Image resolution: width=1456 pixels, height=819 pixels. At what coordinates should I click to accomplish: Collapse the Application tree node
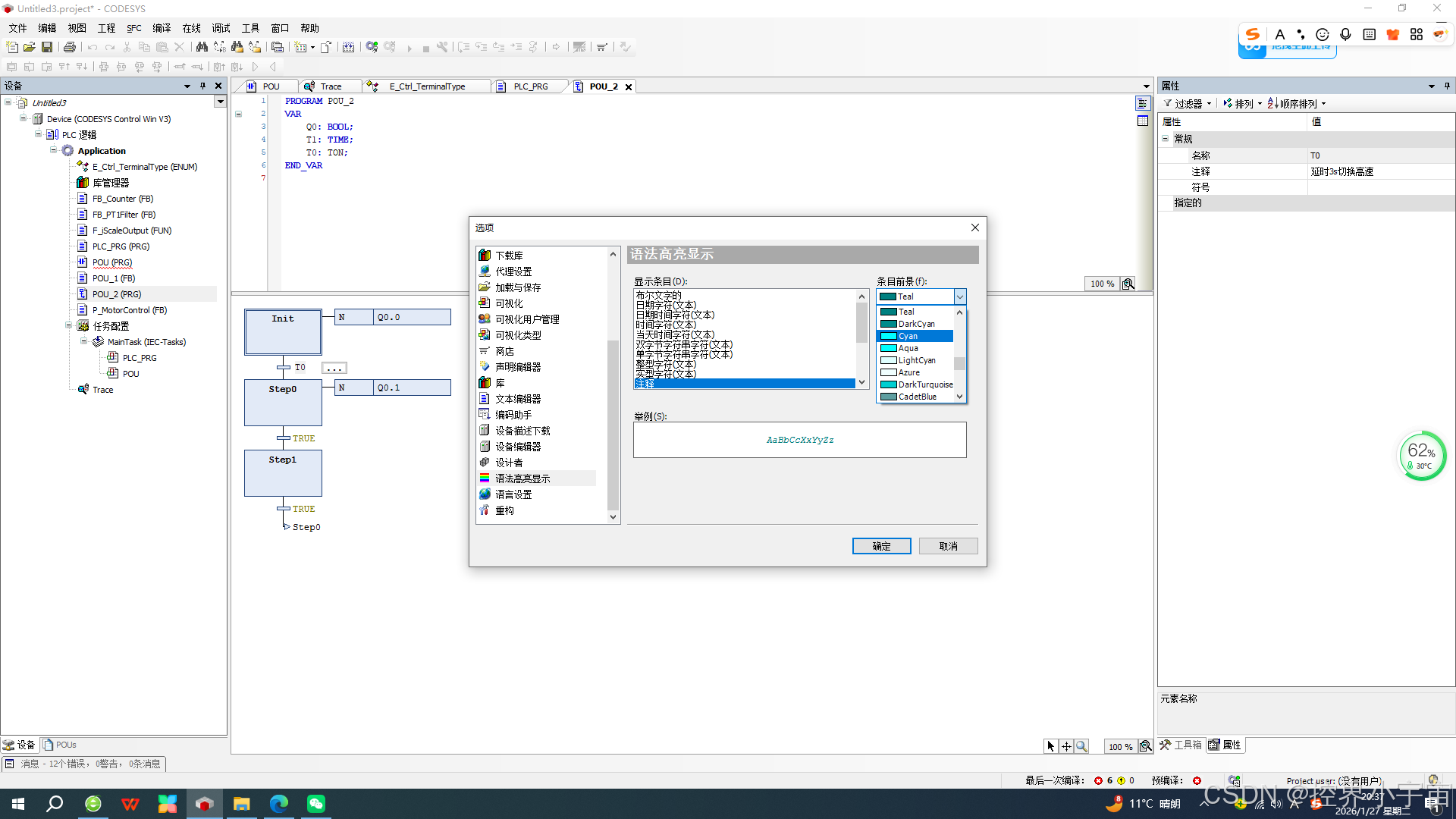point(54,150)
